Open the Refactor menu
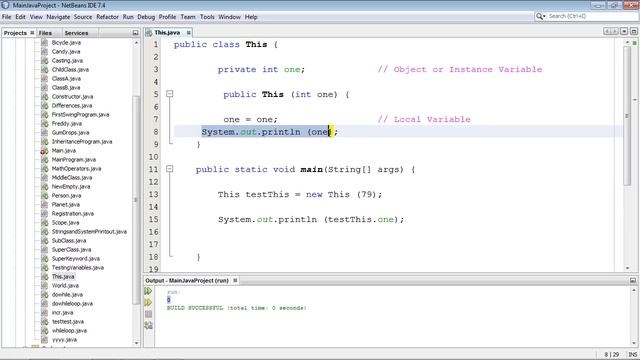640x360 pixels. [107, 17]
